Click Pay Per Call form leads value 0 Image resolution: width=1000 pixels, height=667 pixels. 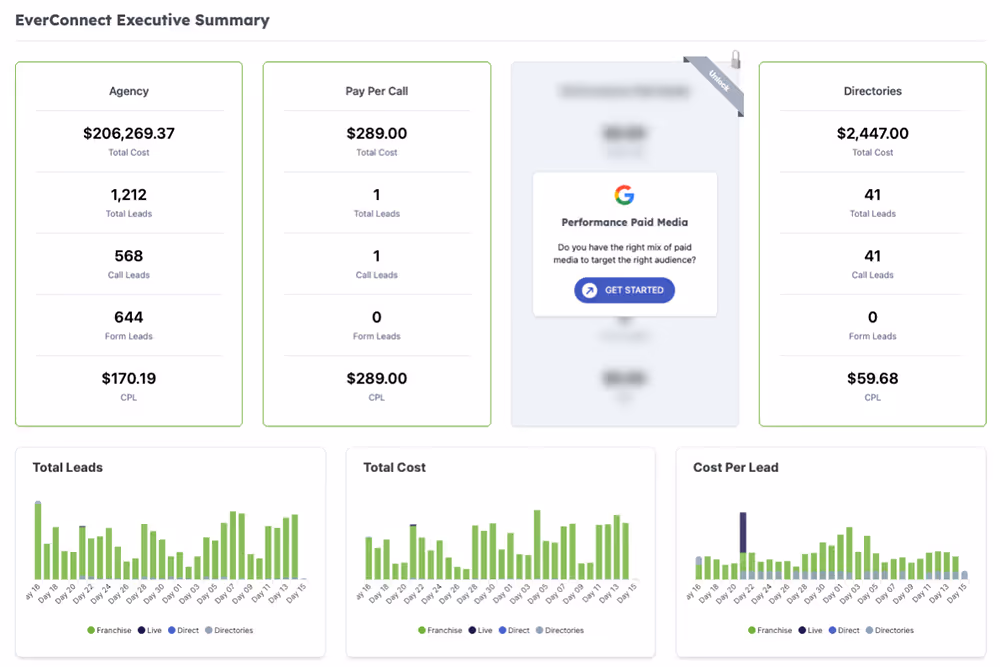click(x=377, y=317)
